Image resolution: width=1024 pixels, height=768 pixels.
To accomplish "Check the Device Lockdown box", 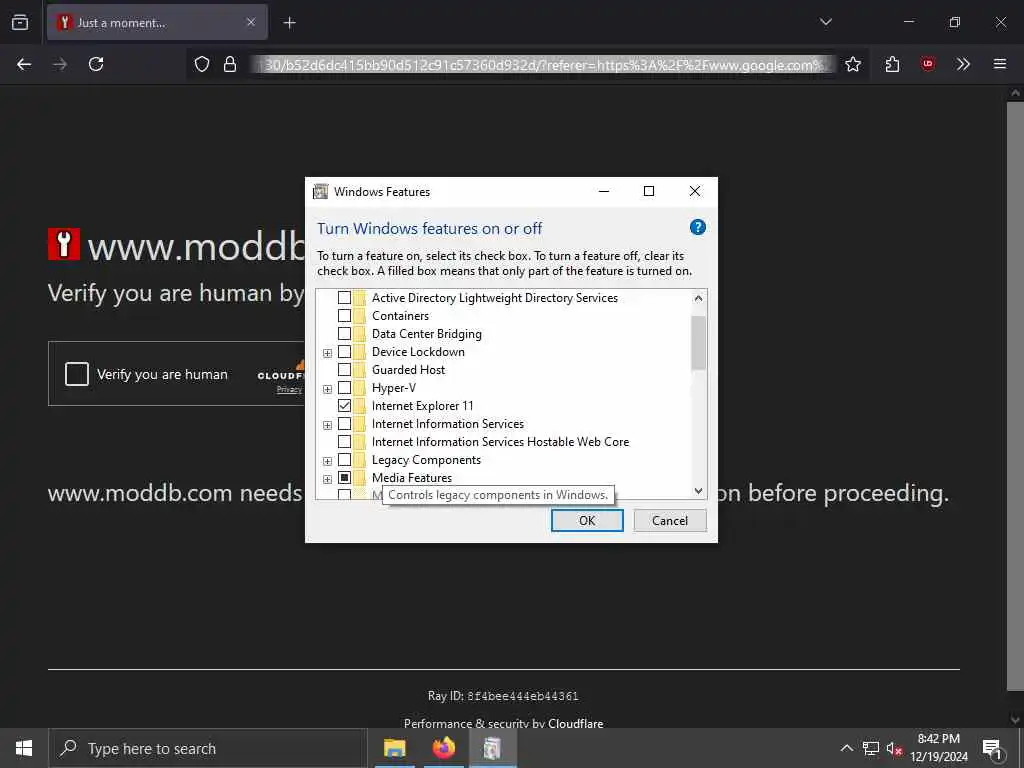I will coord(344,352).
